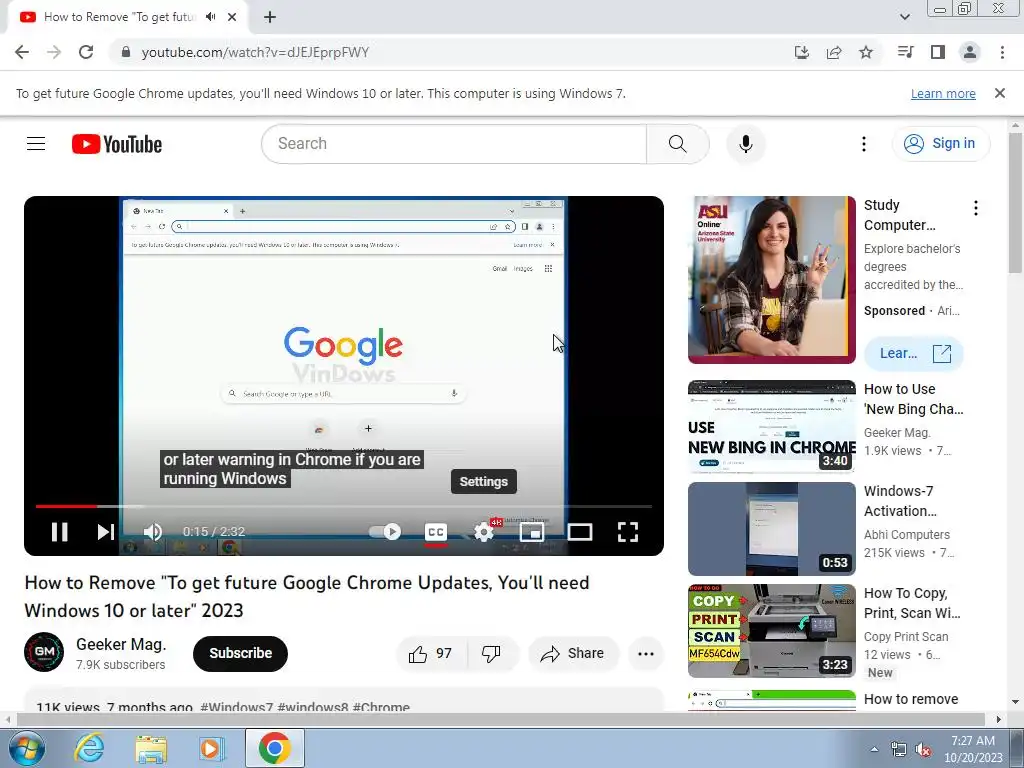Click the search magnifier button
Screen dimensions: 1024x768
pyautogui.click(x=678, y=144)
